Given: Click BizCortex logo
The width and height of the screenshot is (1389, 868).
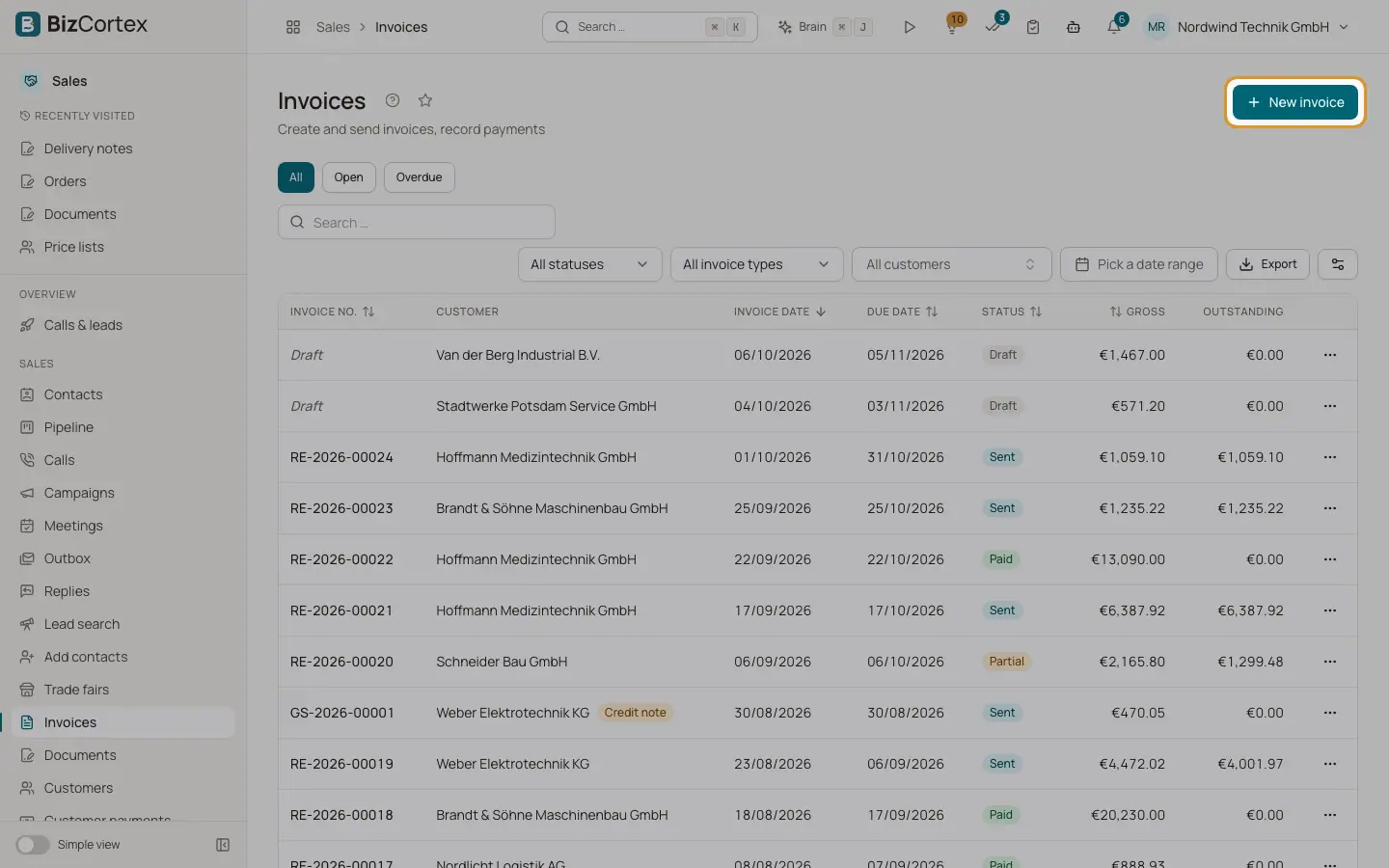Looking at the screenshot, I should [82, 24].
